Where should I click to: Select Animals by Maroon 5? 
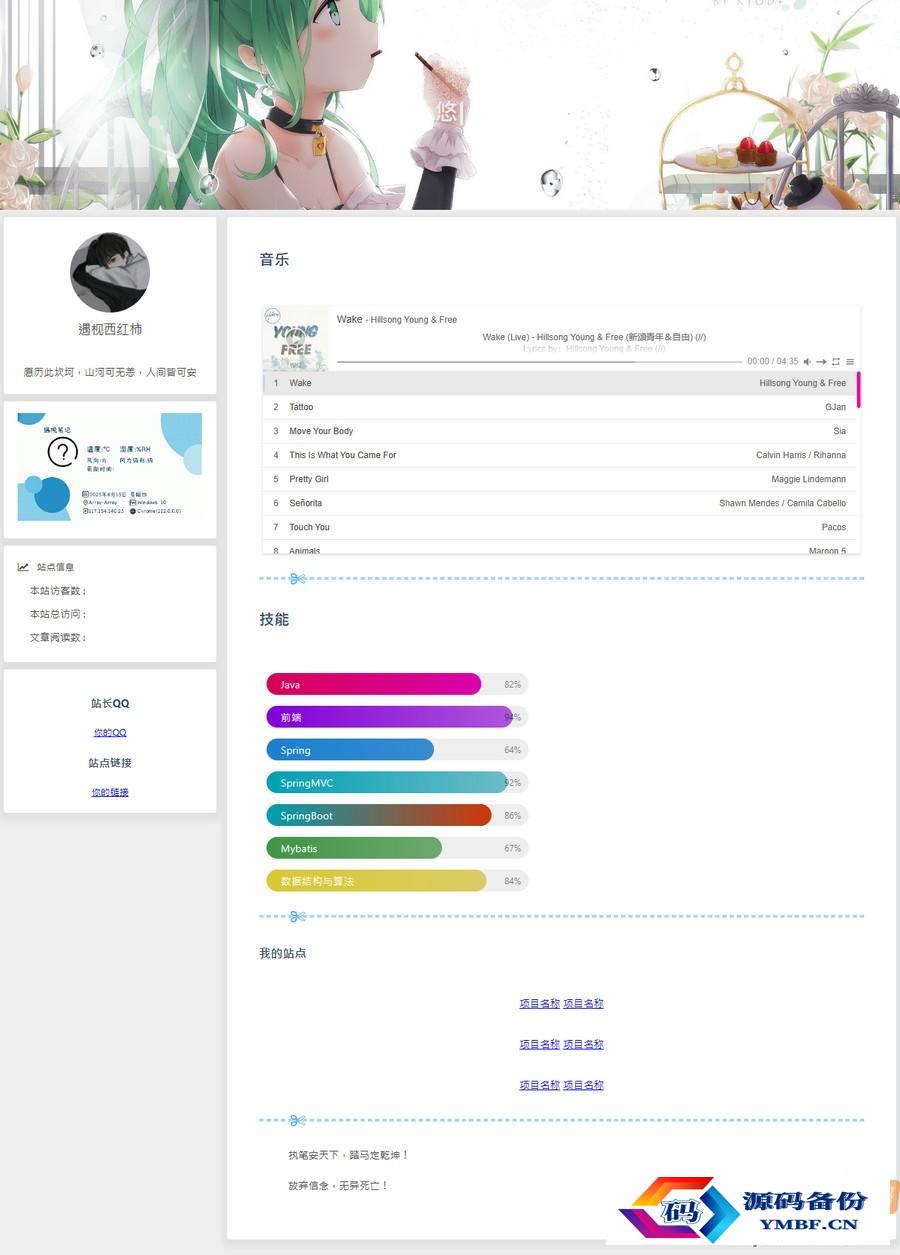(x=559, y=548)
